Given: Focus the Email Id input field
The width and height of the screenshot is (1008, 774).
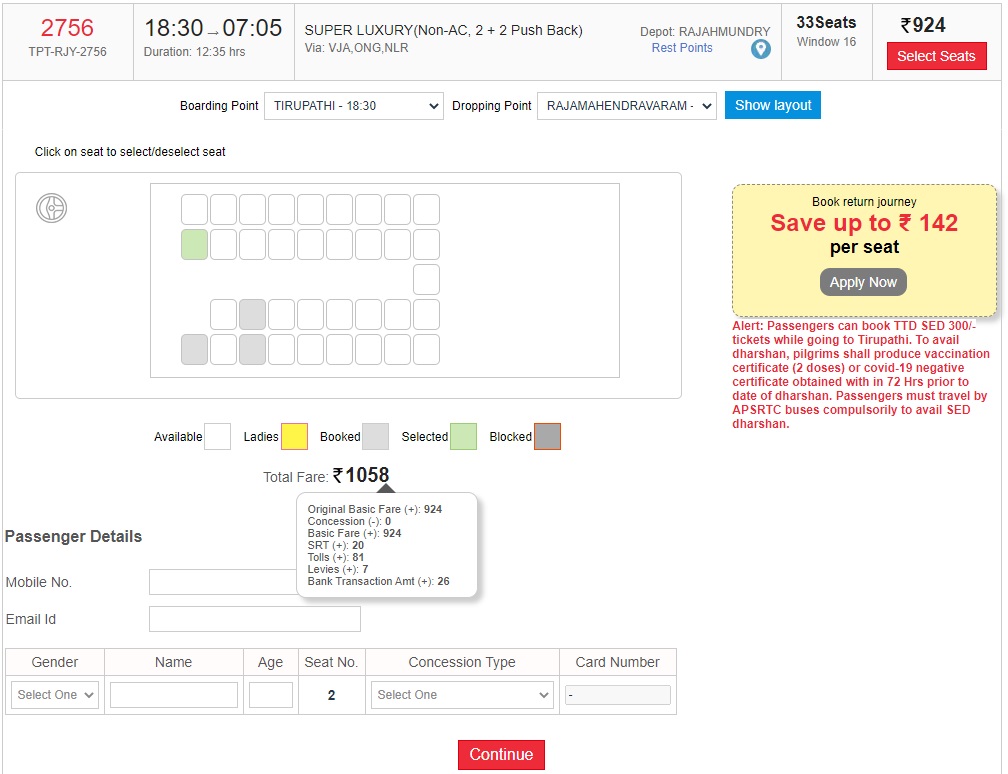Looking at the screenshot, I should coord(254,619).
